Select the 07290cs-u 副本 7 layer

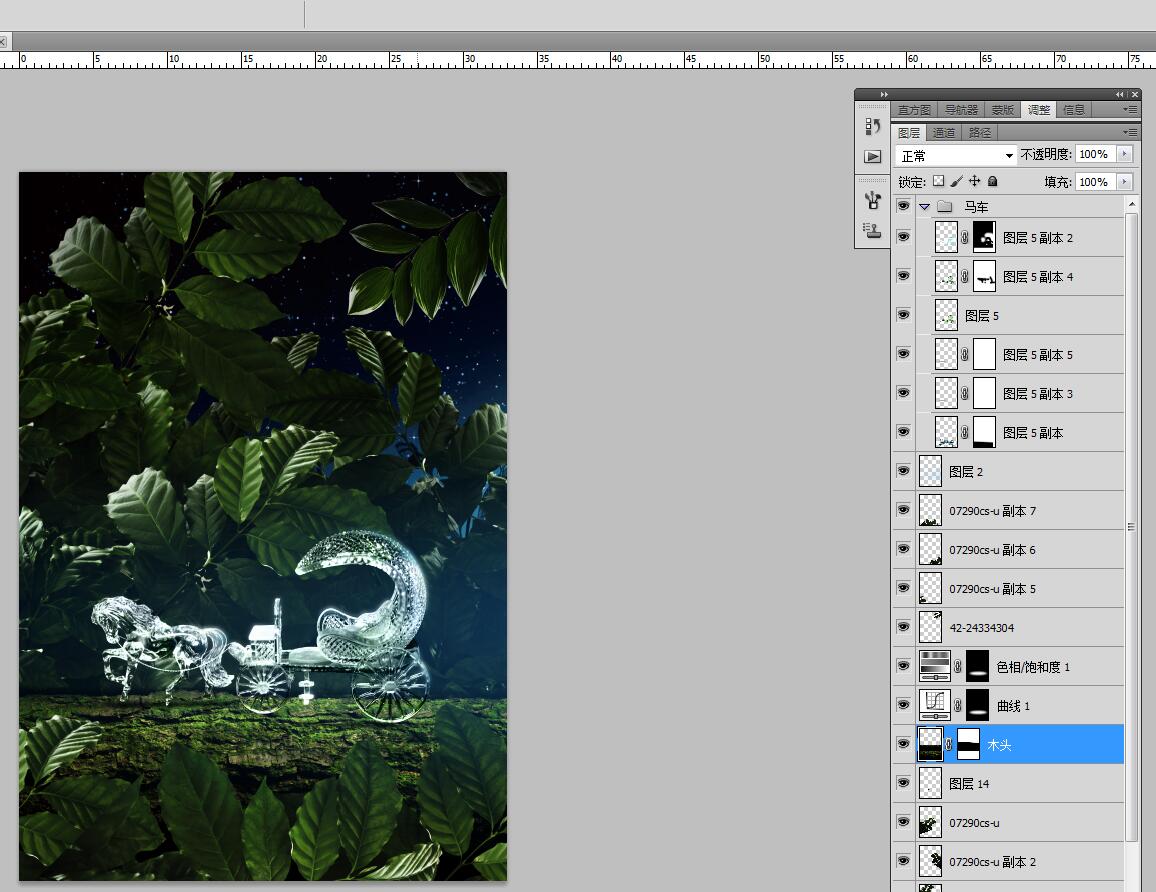coord(1007,510)
